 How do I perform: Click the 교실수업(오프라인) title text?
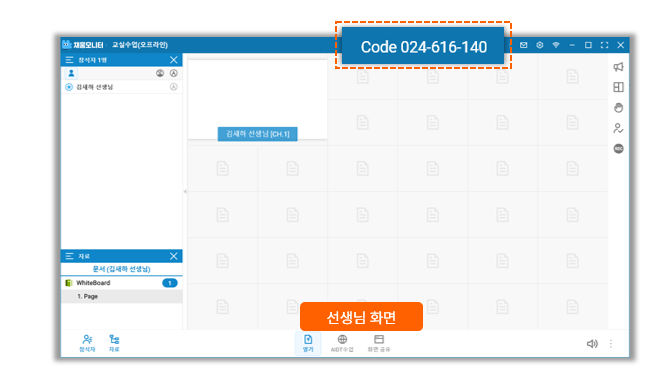(x=140, y=45)
